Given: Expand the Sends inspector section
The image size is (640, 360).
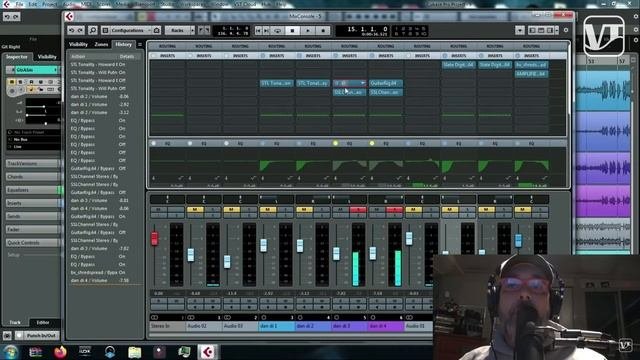Looking at the screenshot, I should (x=33, y=216).
